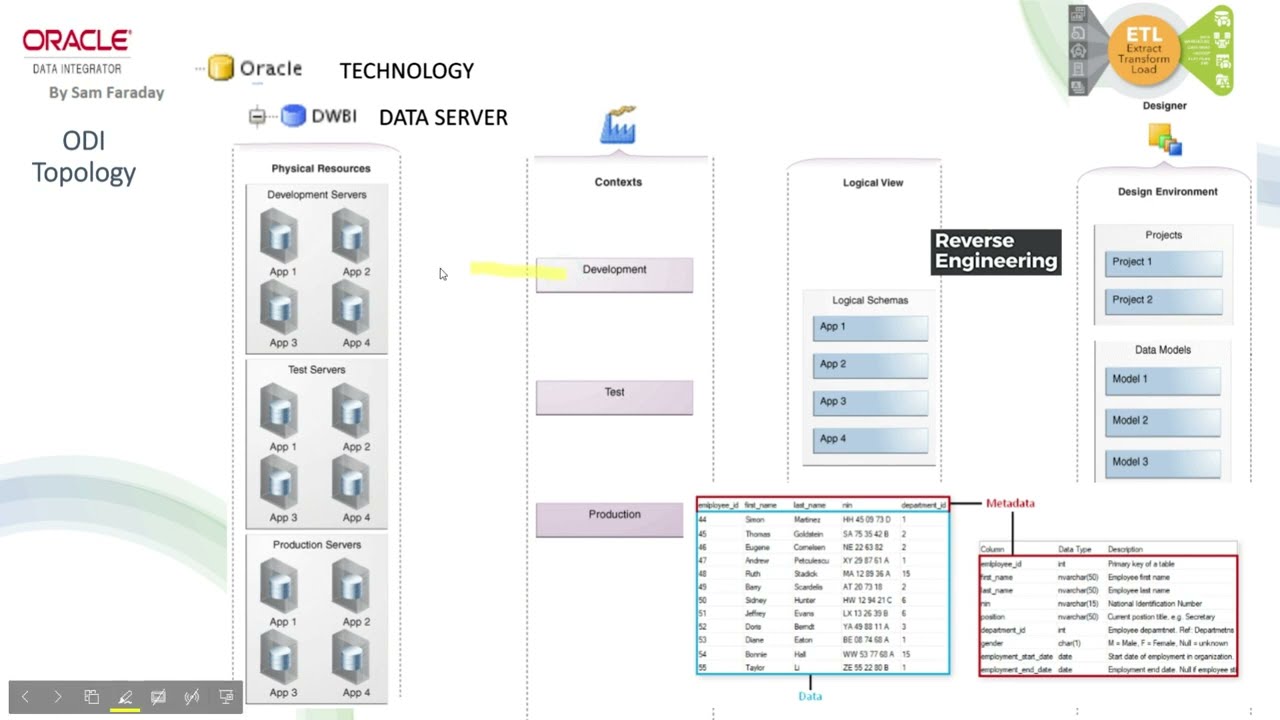
Task: Click the Project 1 box
Action: click(x=1163, y=263)
